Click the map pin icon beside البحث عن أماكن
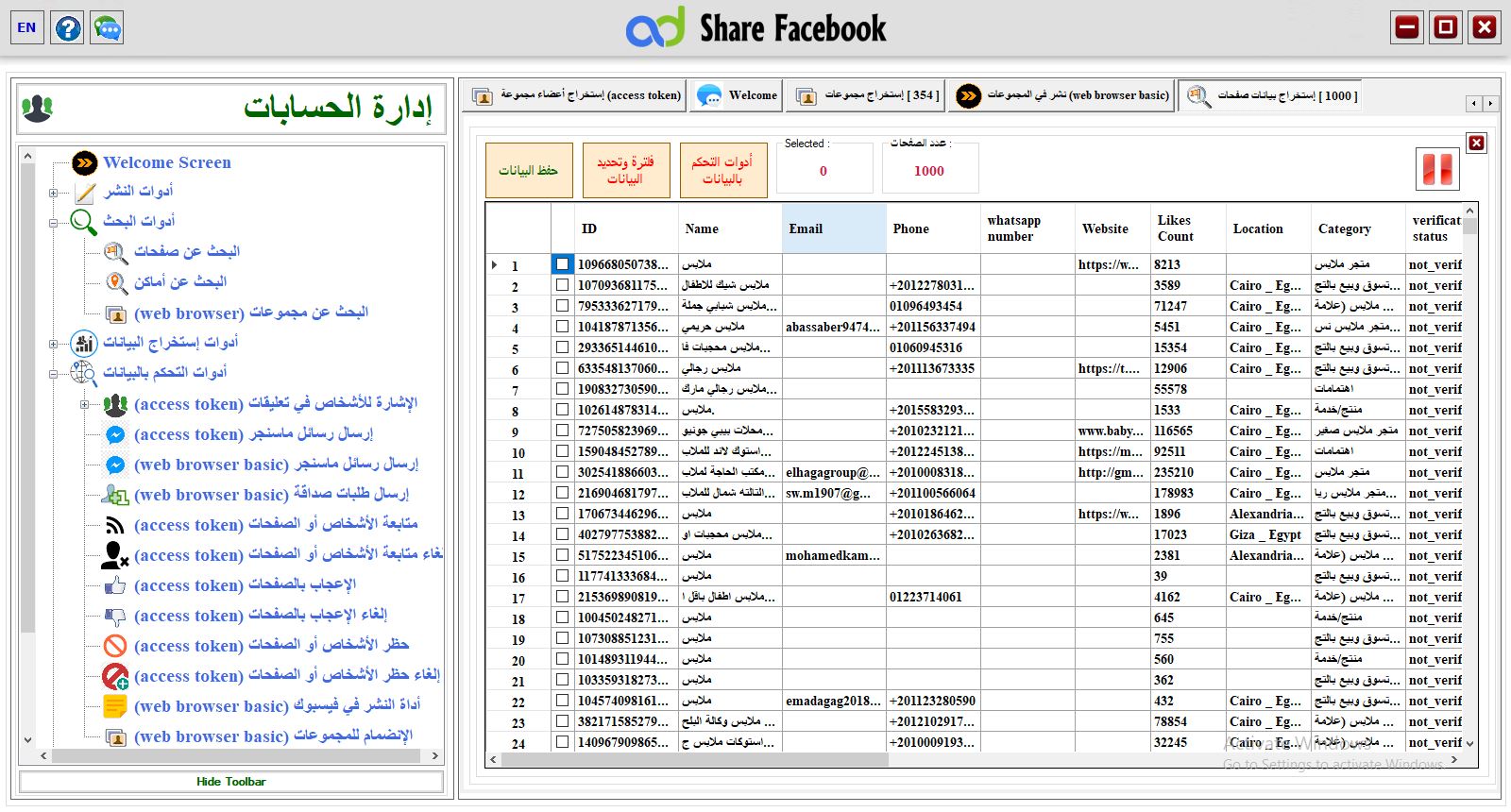The height and width of the screenshot is (812, 1511). (115, 282)
